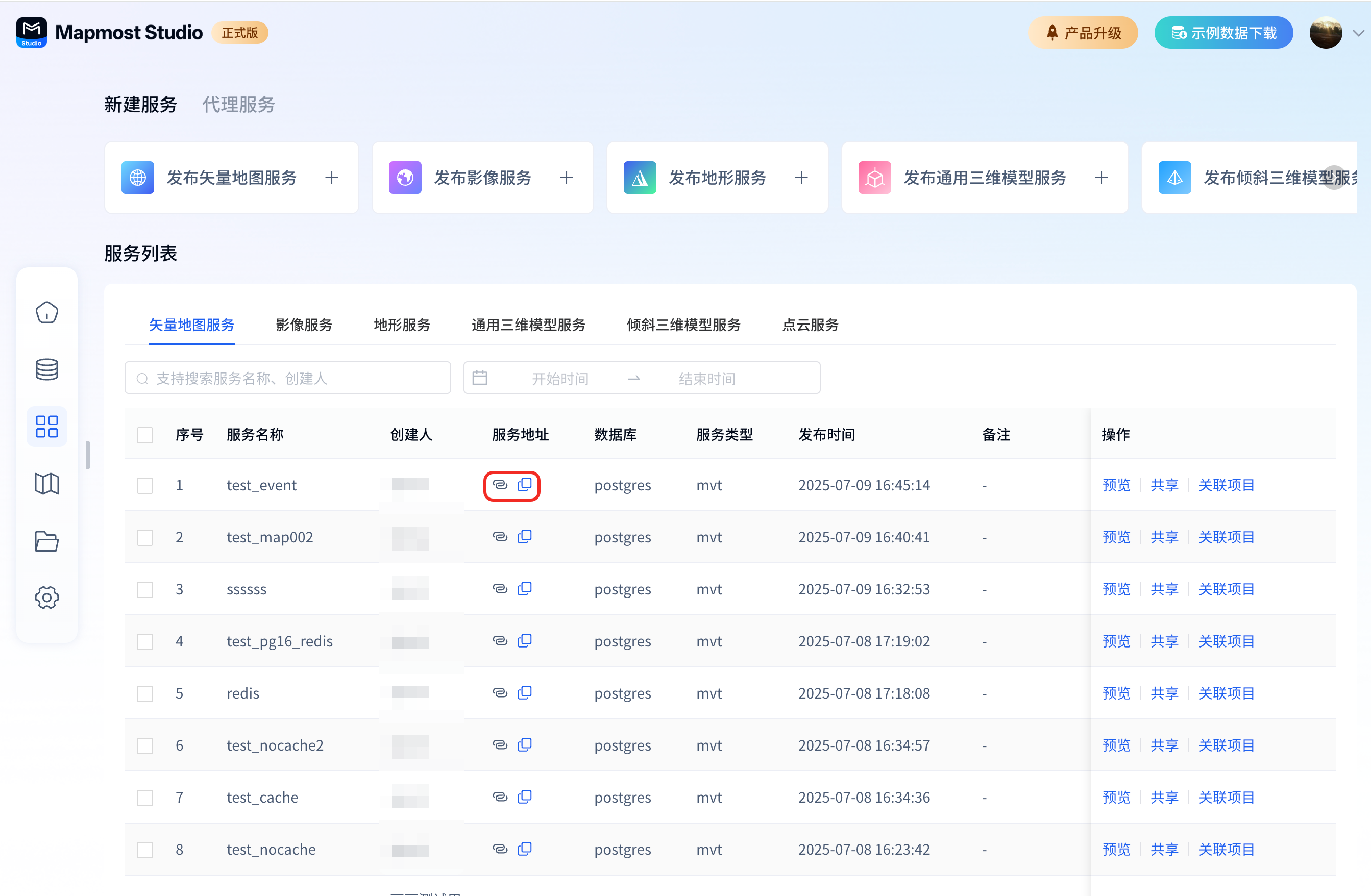Check the box for test_map002 row
The image size is (1371, 896).
coord(145,537)
